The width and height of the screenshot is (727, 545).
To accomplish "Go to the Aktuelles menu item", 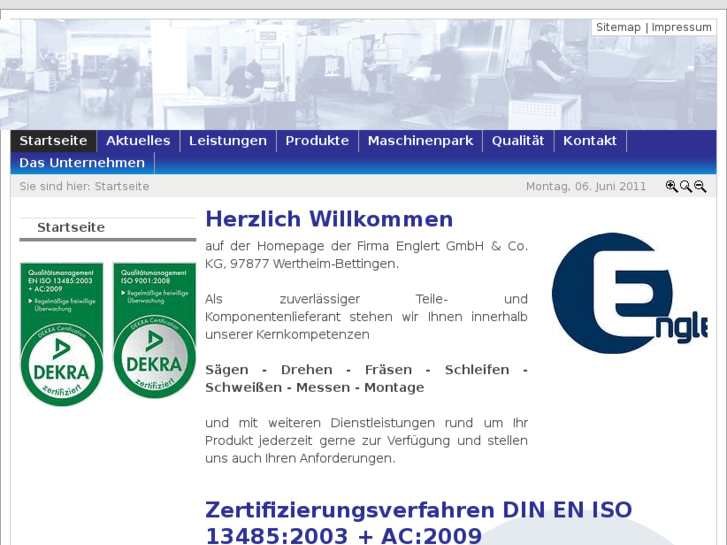I will click(x=138, y=141).
